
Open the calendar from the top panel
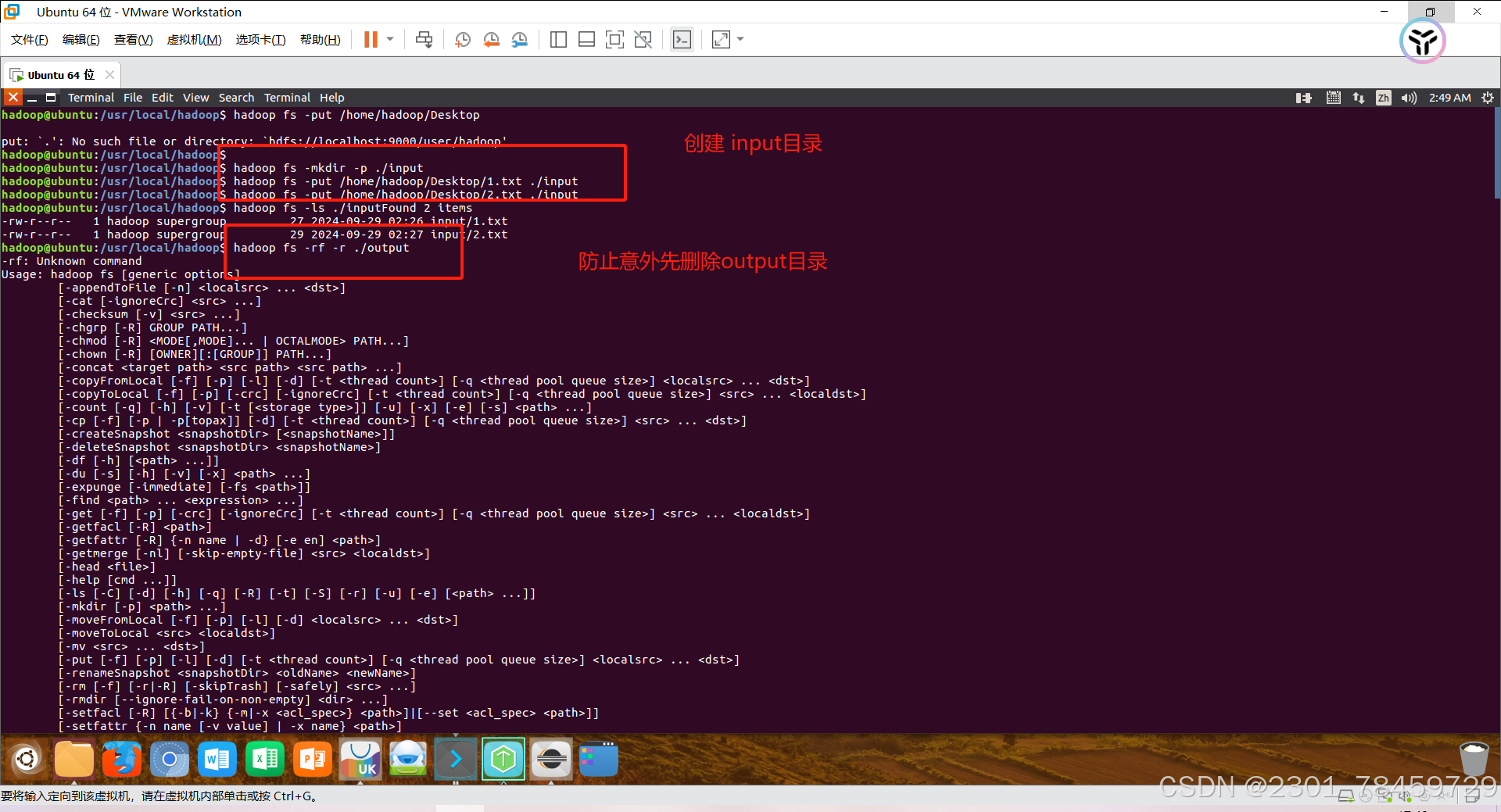pyautogui.click(x=1333, y=97)
